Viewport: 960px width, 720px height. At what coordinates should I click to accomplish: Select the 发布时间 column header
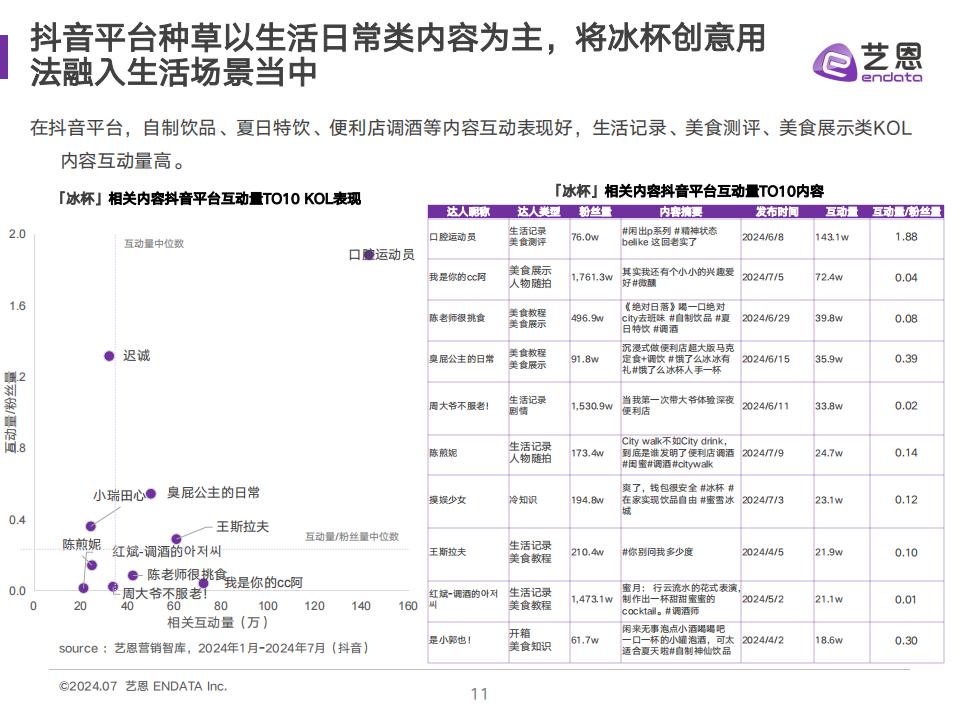tap(777, 212)
